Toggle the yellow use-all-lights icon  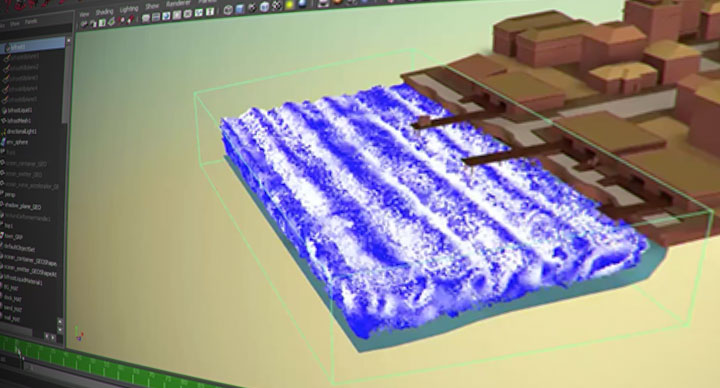289,5
